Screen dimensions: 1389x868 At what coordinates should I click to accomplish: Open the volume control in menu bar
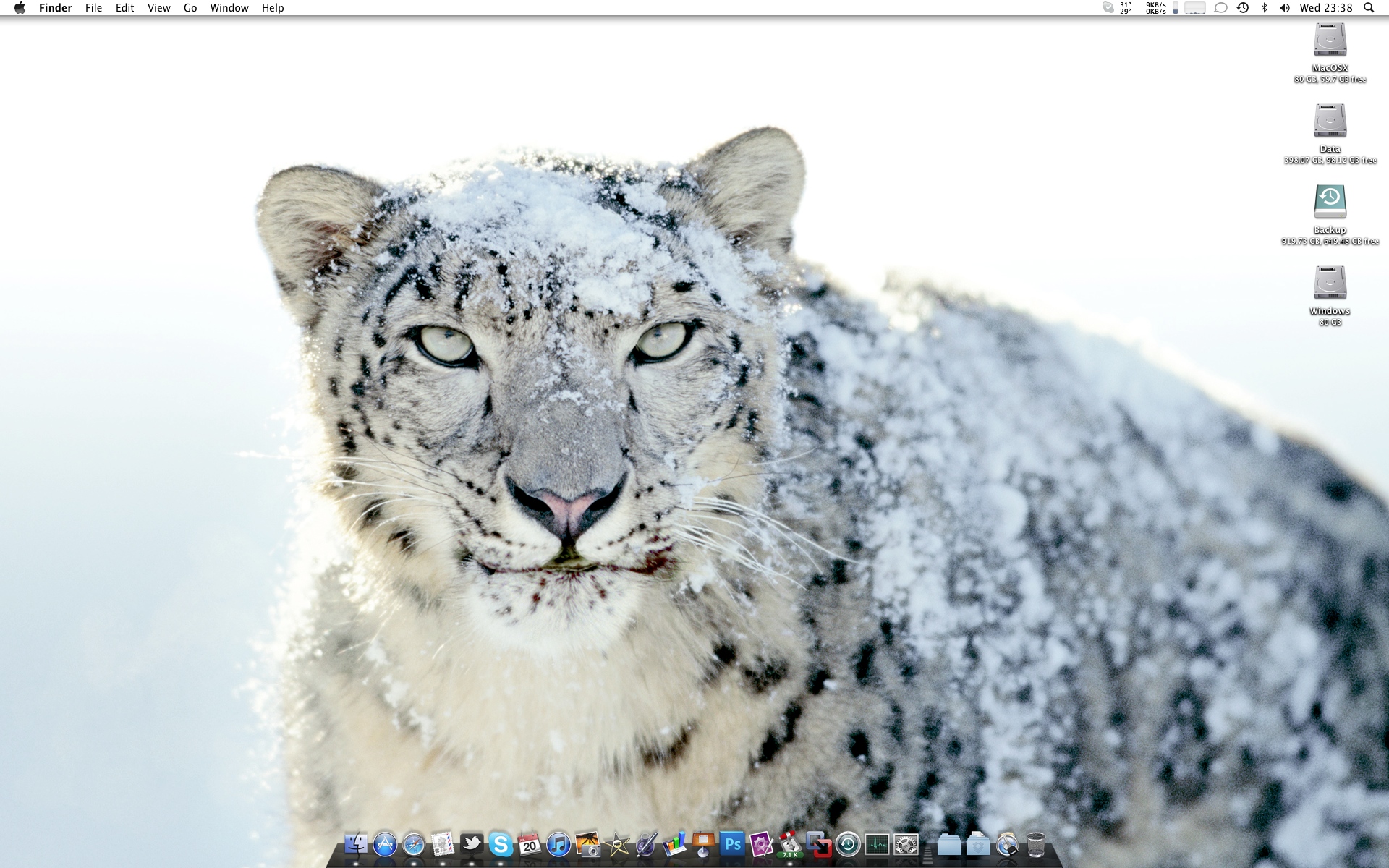[1284, 8]
